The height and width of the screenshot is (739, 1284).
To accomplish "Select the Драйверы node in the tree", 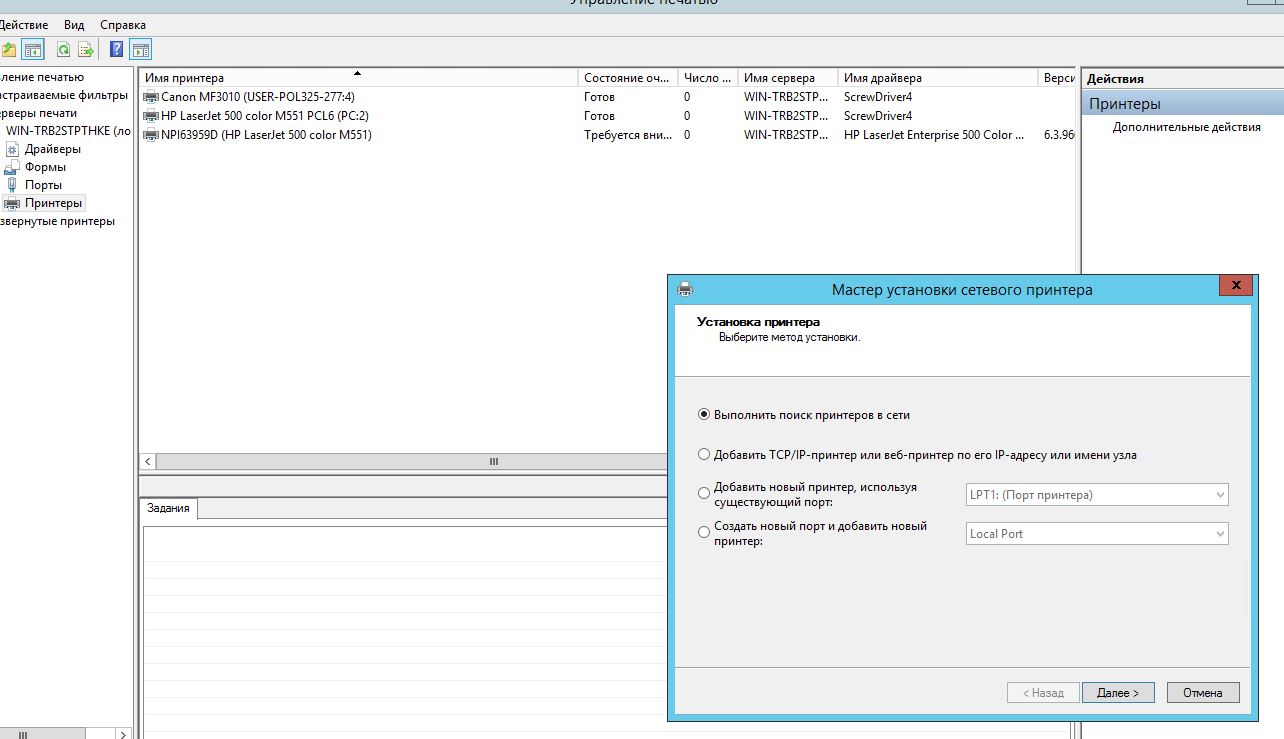I will [52, 149].
